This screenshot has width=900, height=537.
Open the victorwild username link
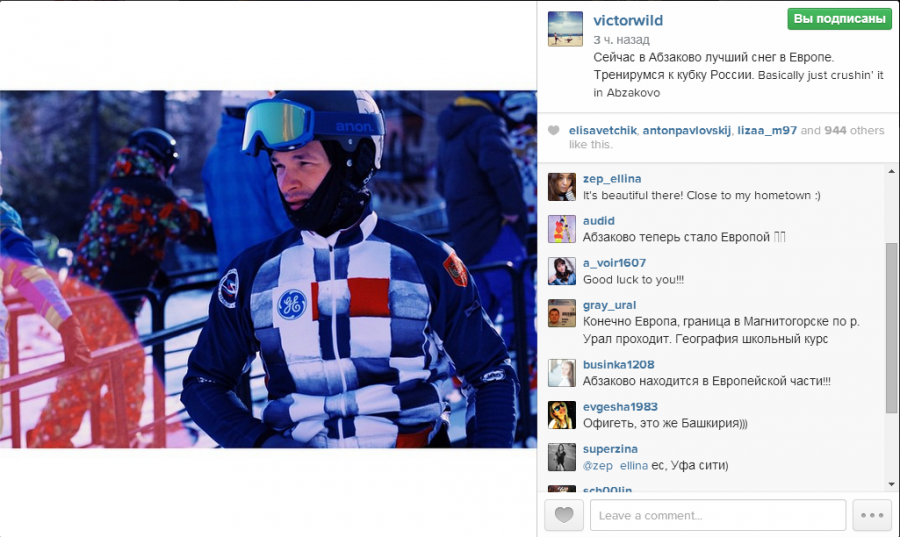(x=628, y=20)
